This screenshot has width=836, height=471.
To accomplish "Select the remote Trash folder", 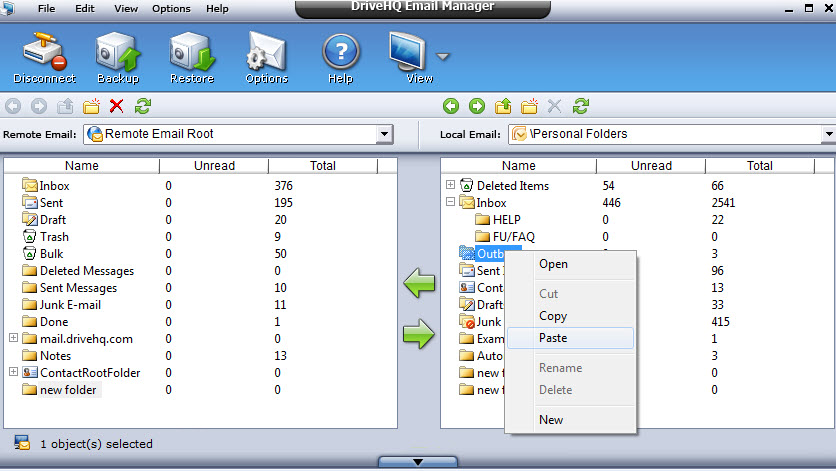I will coord(46,237).
